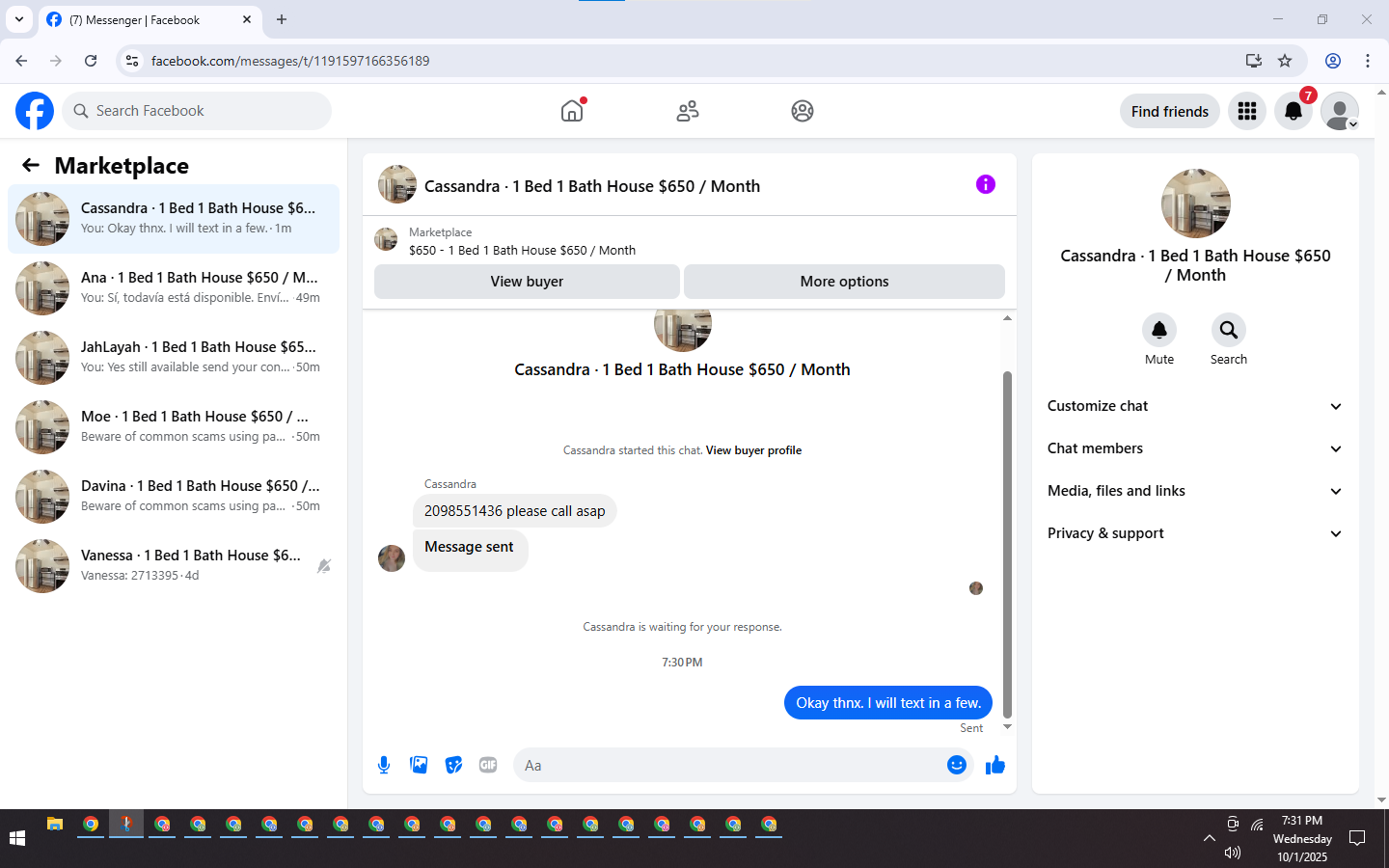The height and width of the screenshot is (868, 1389).
Task: Click the 'Okay thnx. I will text in a few.' bubble
Action: click(x=888, y=703)
